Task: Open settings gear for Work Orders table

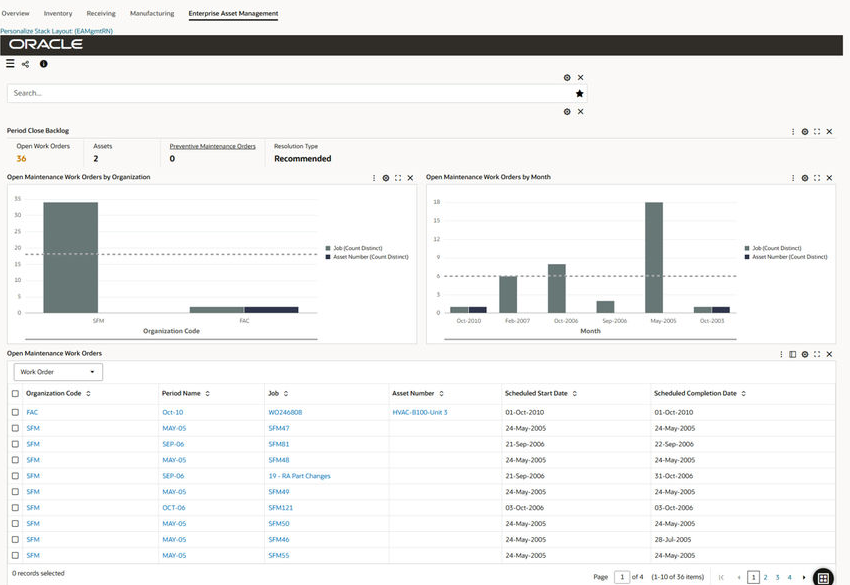Action: pyautogui.click(x=805, y=354)
